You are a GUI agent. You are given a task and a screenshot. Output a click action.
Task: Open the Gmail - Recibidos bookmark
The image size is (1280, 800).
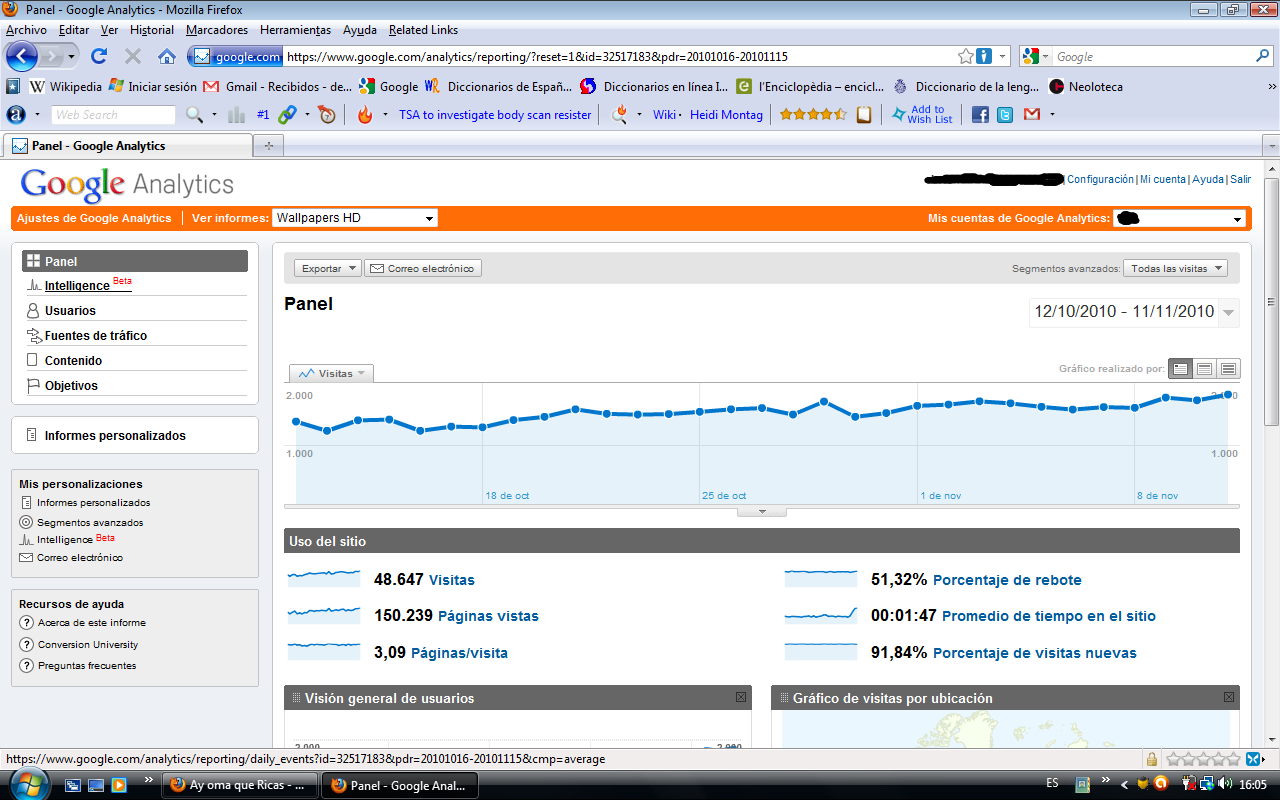(277, 86)
